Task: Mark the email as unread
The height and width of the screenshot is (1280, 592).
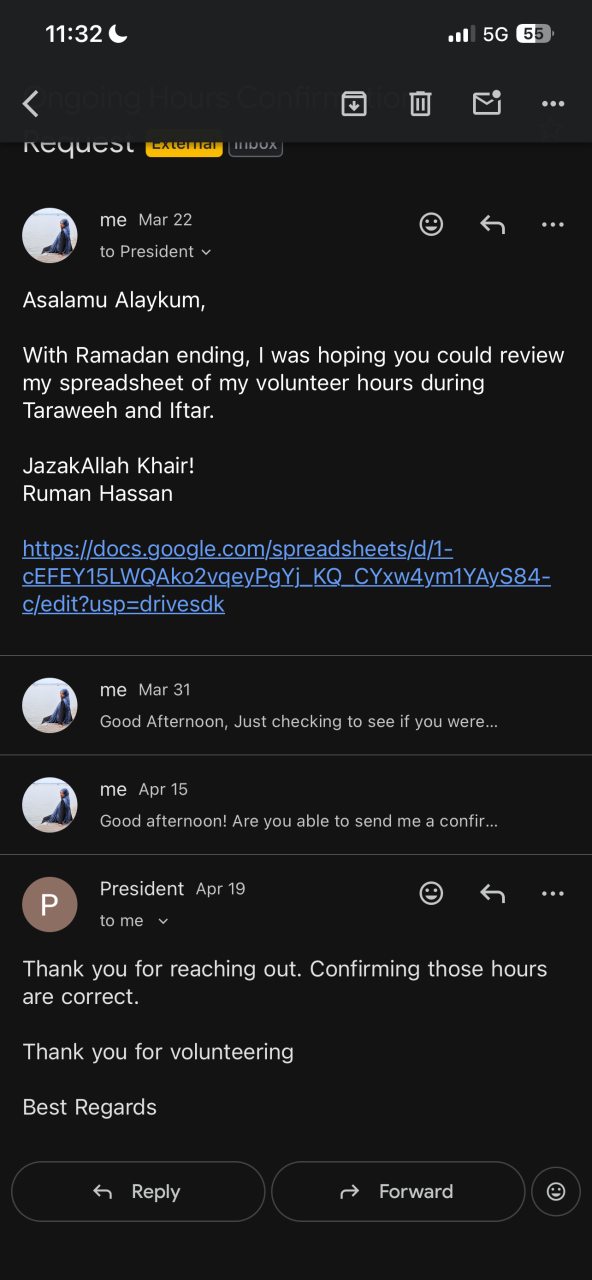Action: pos(487,102)
